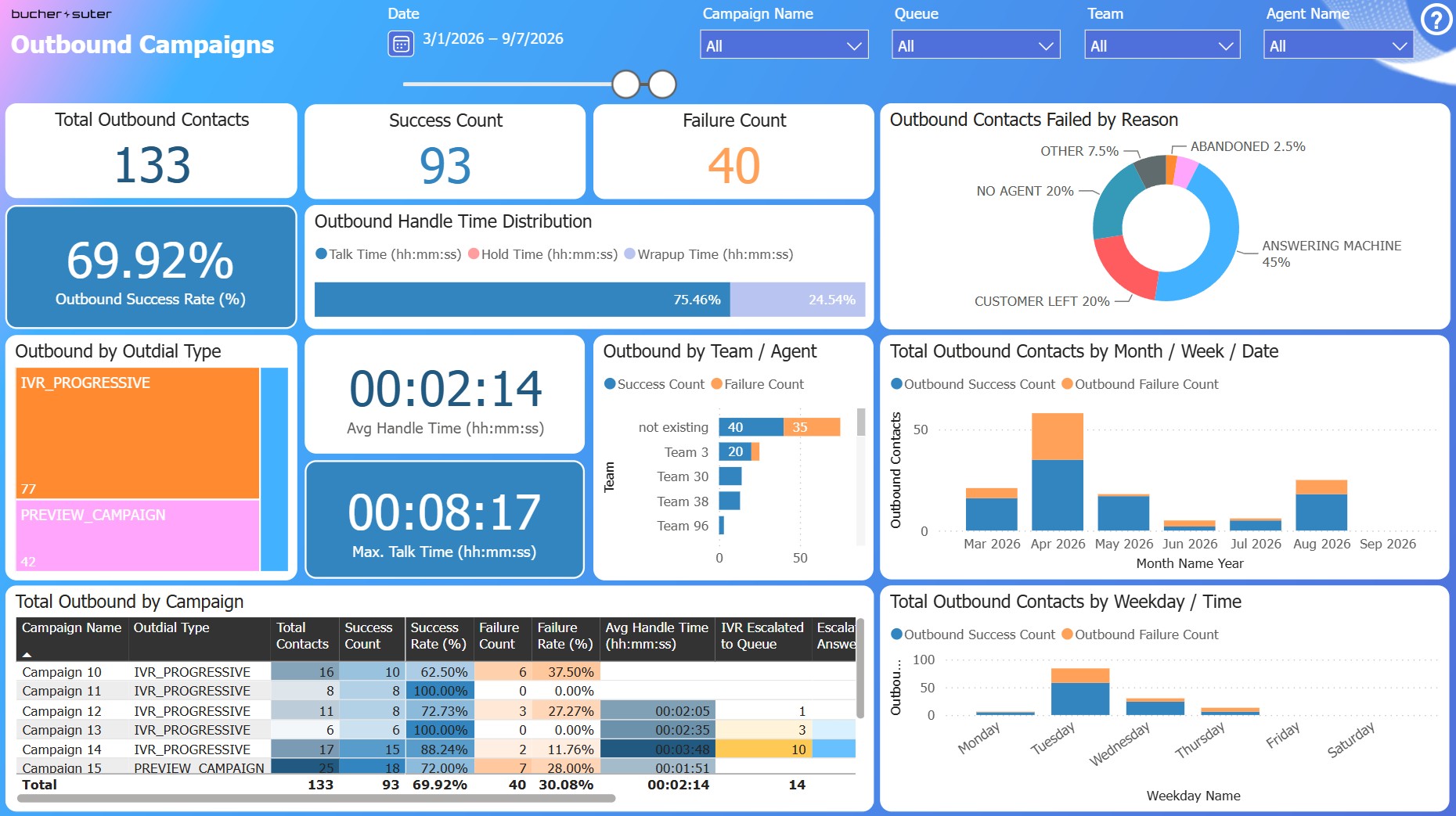Click the Campaign 14 row name
The height and width of the screenshot is (816, 1456).
pos(62,749)
